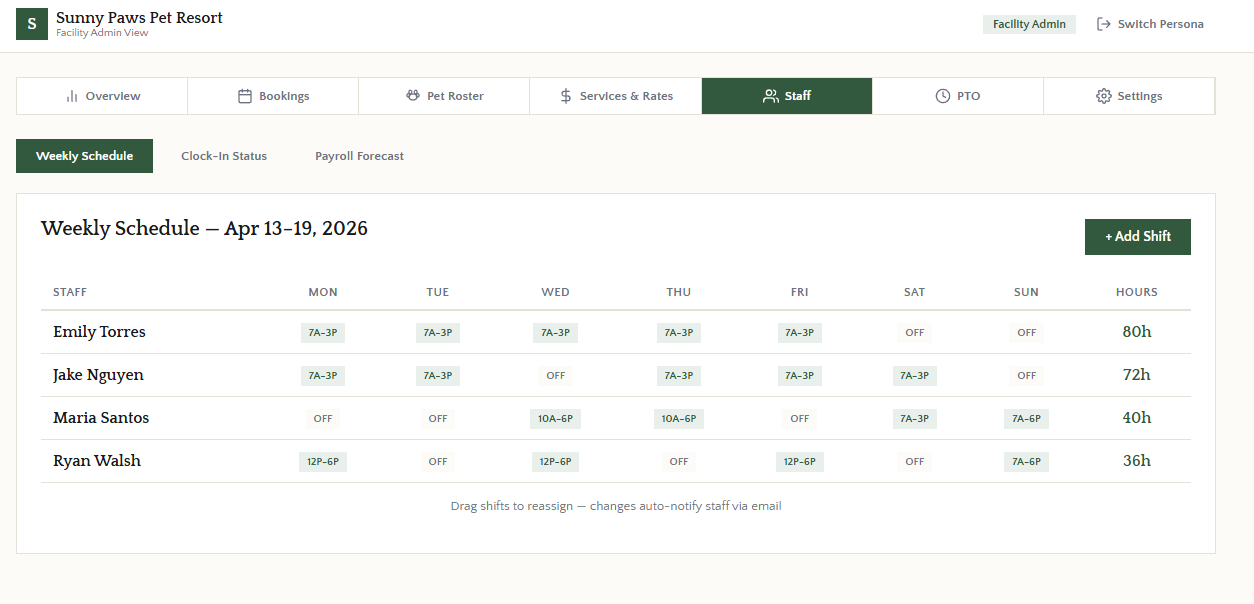Add a new shift with + Add Shift
Viewport: 1254px width, 604px height.
1138,237
